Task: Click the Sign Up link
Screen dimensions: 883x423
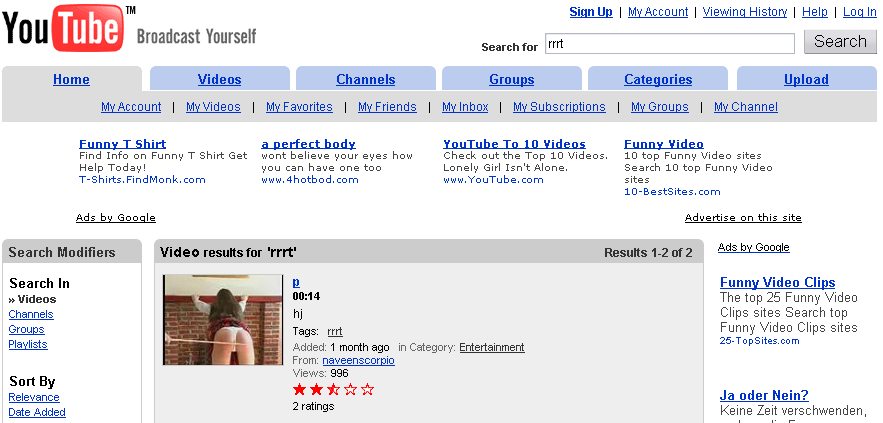Action: (591, 12)
